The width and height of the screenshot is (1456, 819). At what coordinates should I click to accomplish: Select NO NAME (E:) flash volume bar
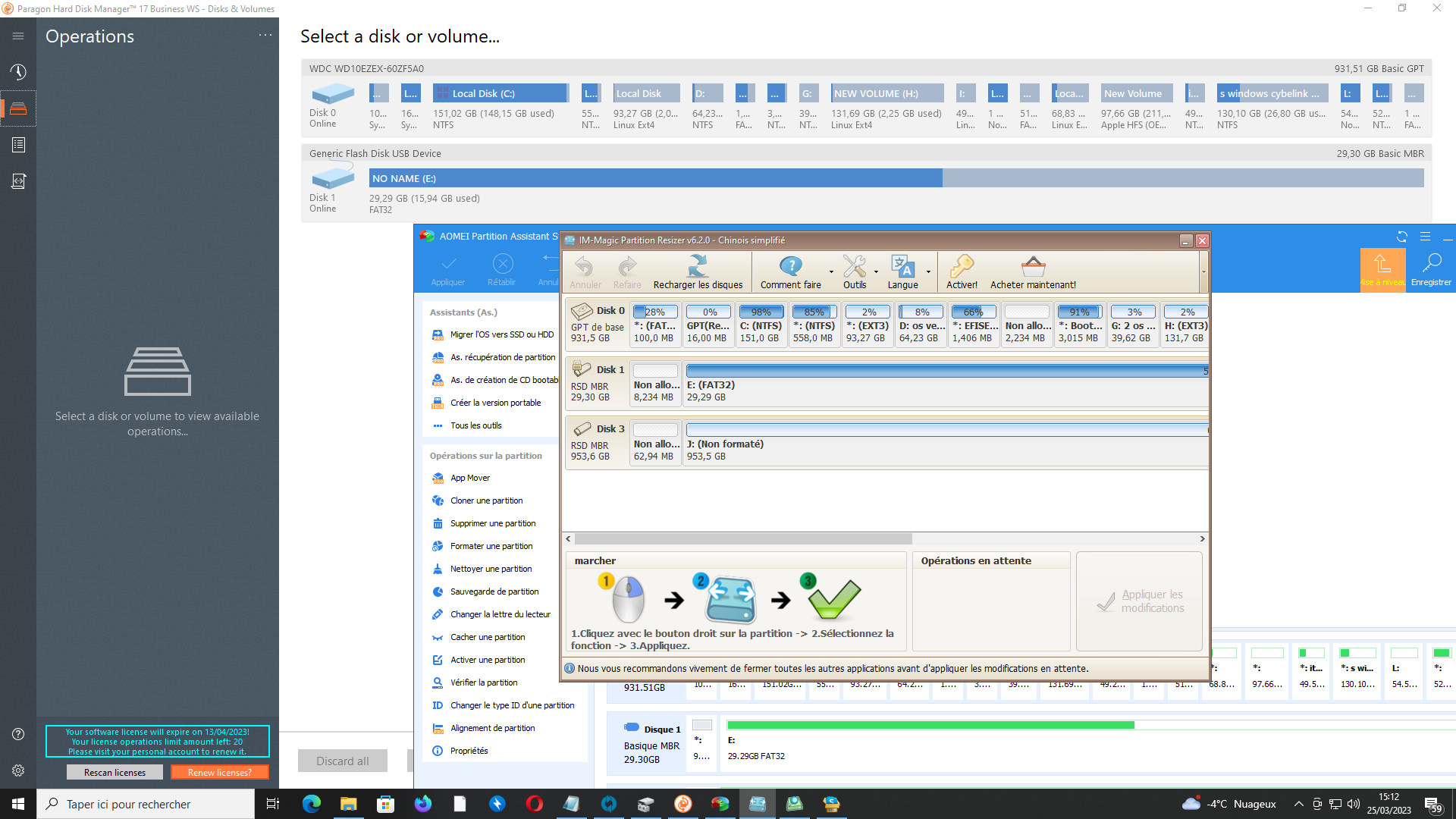tap(896, 178)
